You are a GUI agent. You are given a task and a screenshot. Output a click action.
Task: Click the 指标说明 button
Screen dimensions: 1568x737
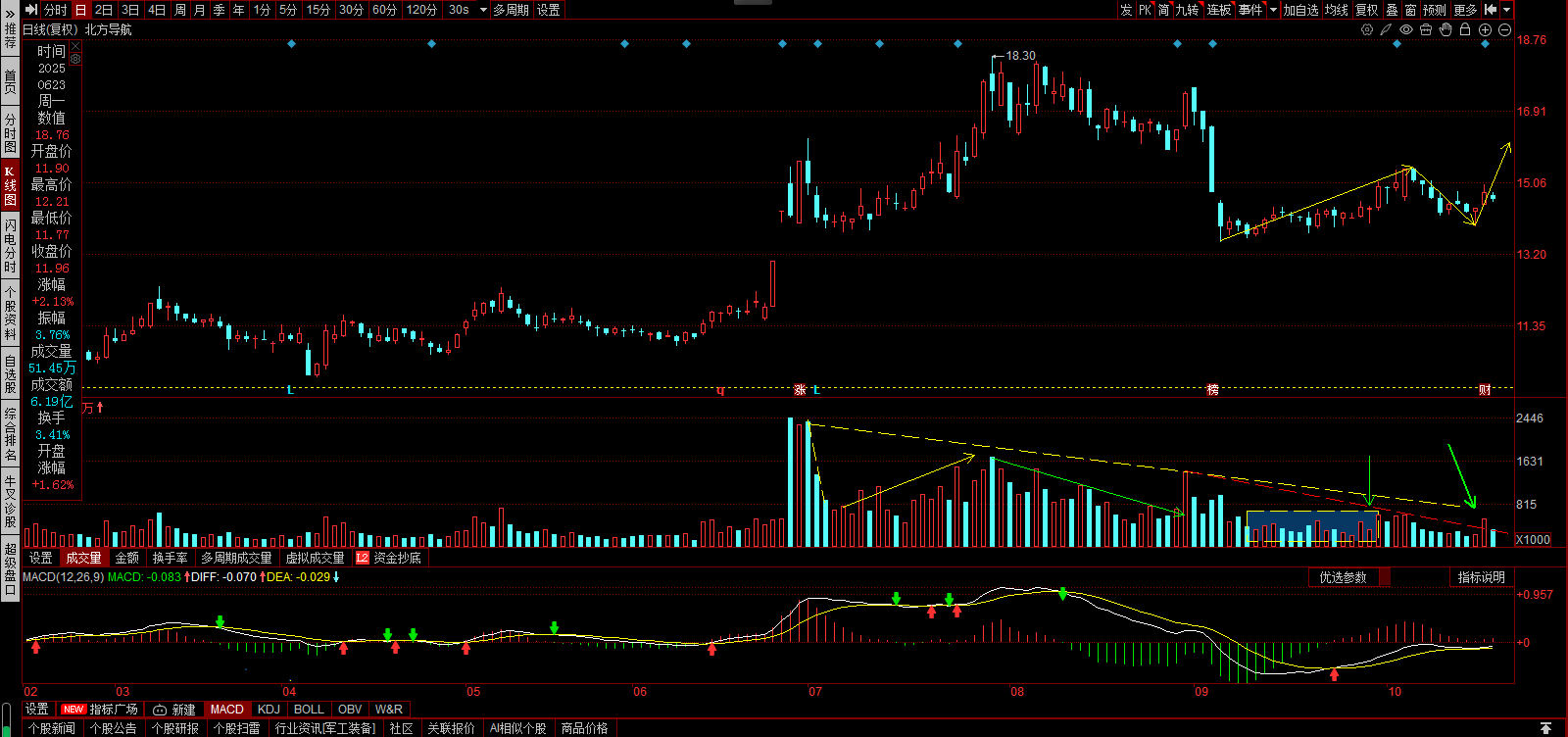pos(1481,577)
